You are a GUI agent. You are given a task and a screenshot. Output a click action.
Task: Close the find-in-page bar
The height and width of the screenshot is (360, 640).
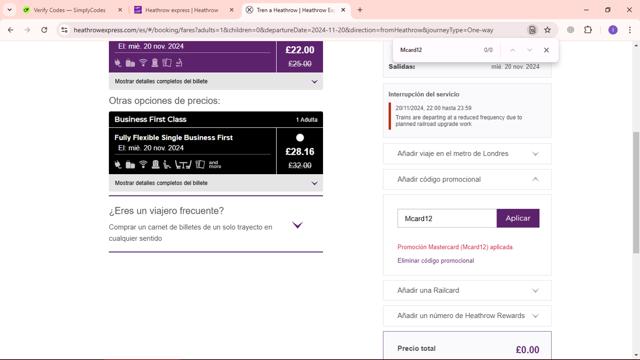(546, 50)
